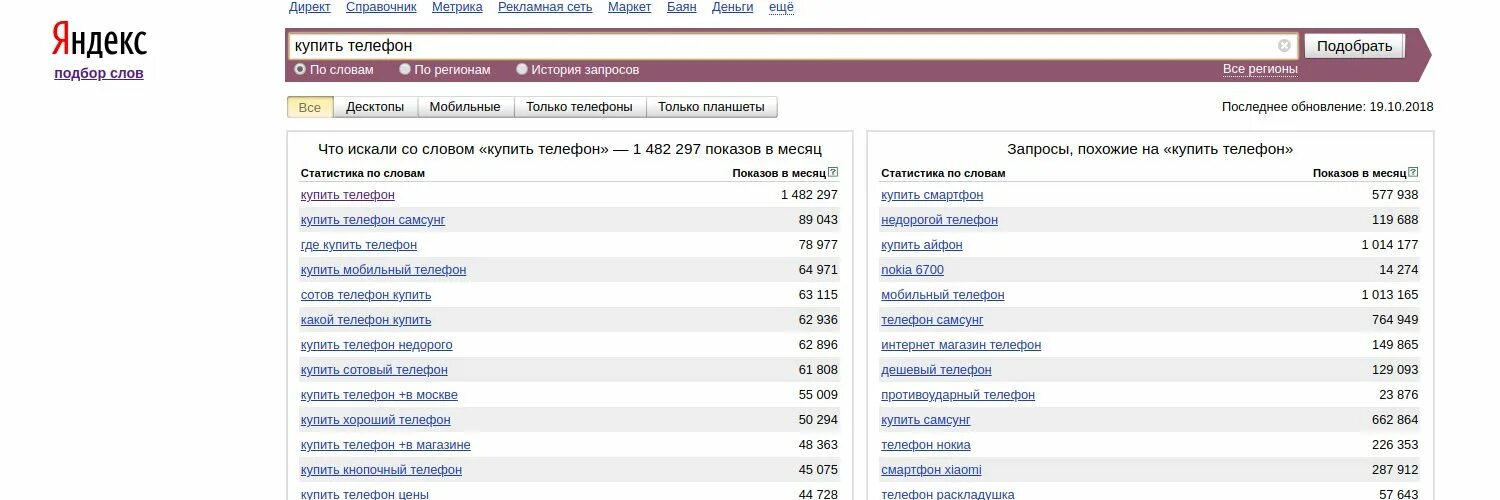This screenshot has width=1500, height=500.
Task: Open the 'купить кнопочный телефон' link
Action: click(x=381, y=470)
